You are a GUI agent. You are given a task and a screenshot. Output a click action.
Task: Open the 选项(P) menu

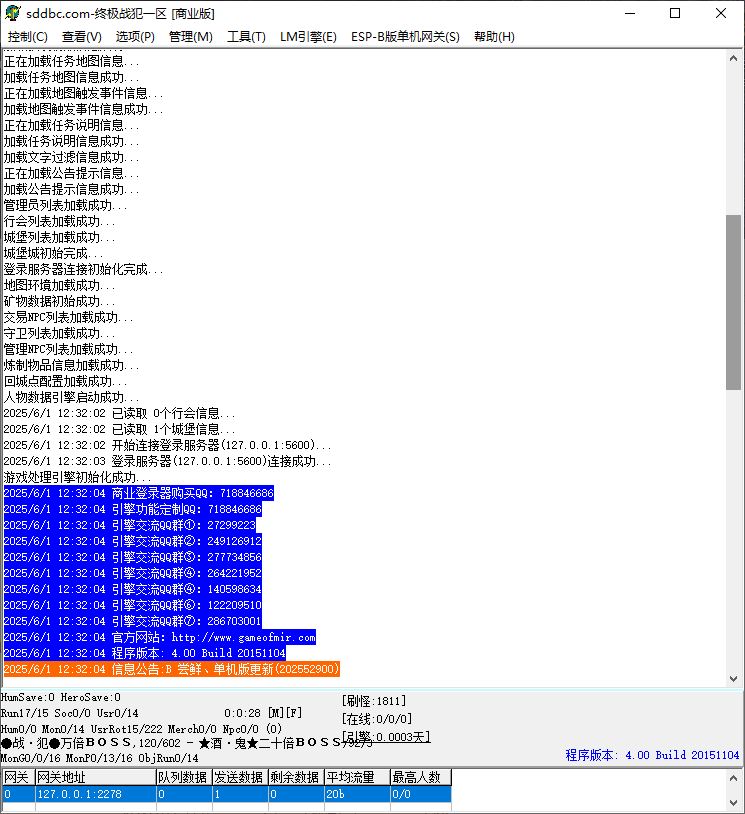pos(135,37)
